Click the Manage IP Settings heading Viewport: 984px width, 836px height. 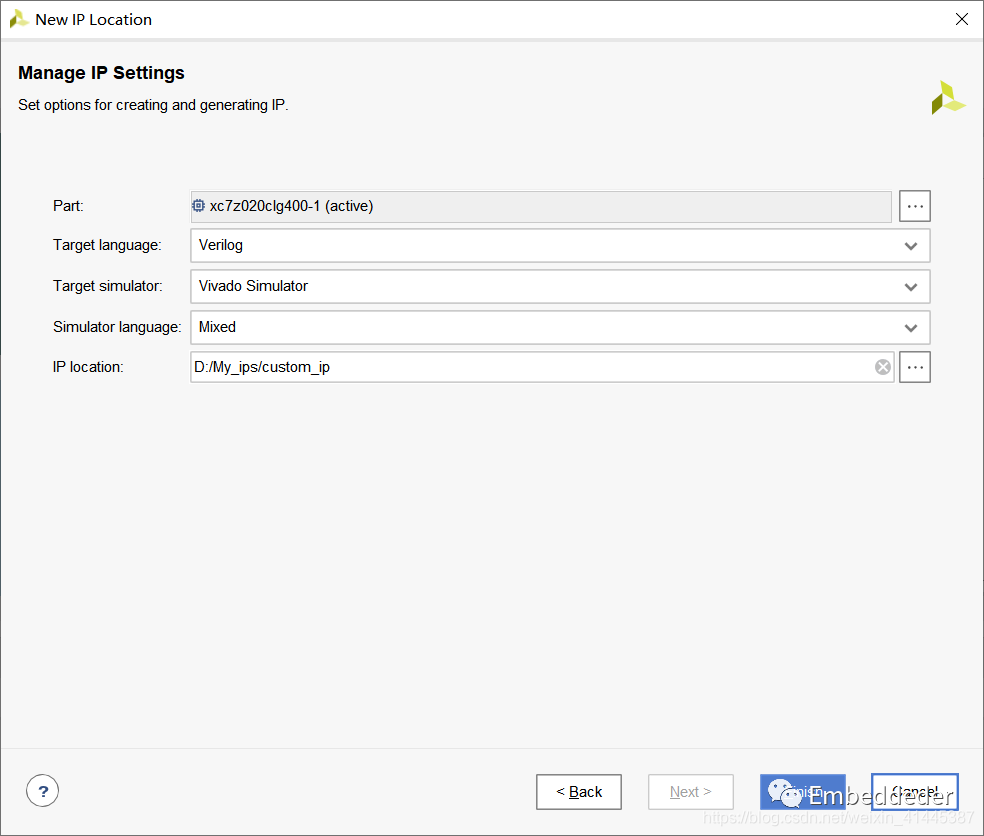pyautogui.click(x=101, y=73)
